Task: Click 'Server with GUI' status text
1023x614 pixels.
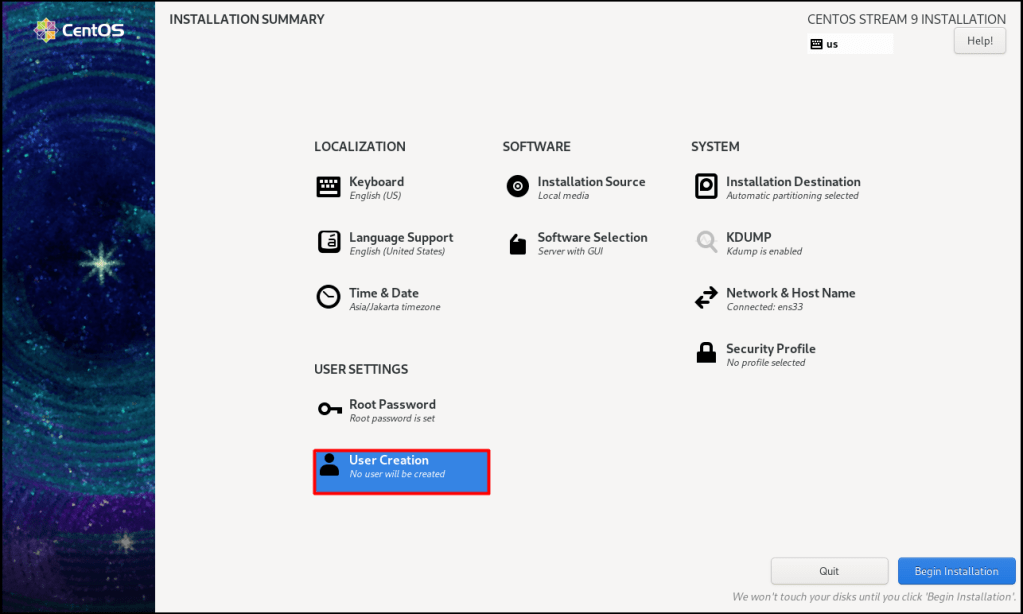Action: (x=570, y=251)
